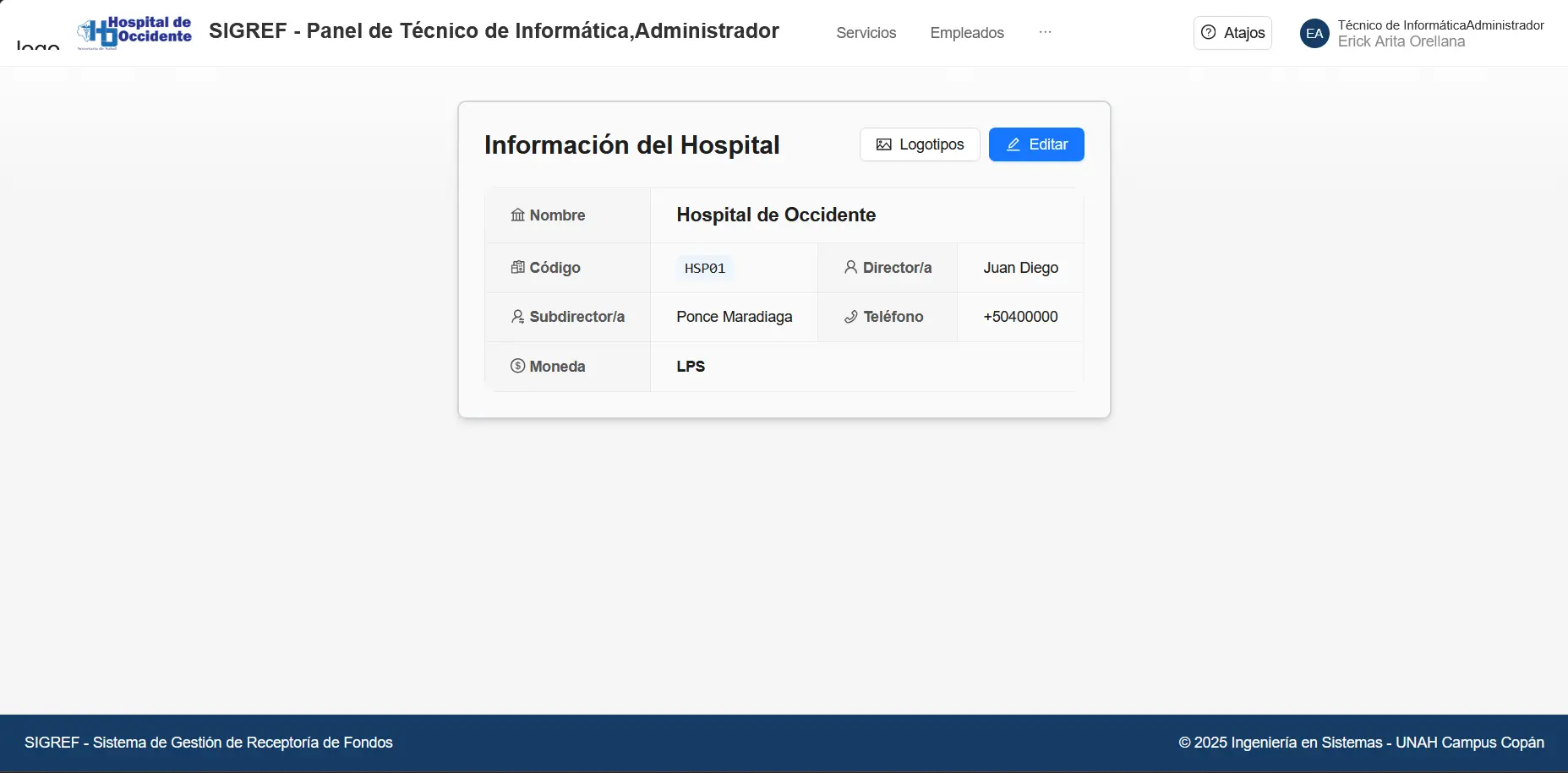Open the Empleados menu

click(966, 33)
